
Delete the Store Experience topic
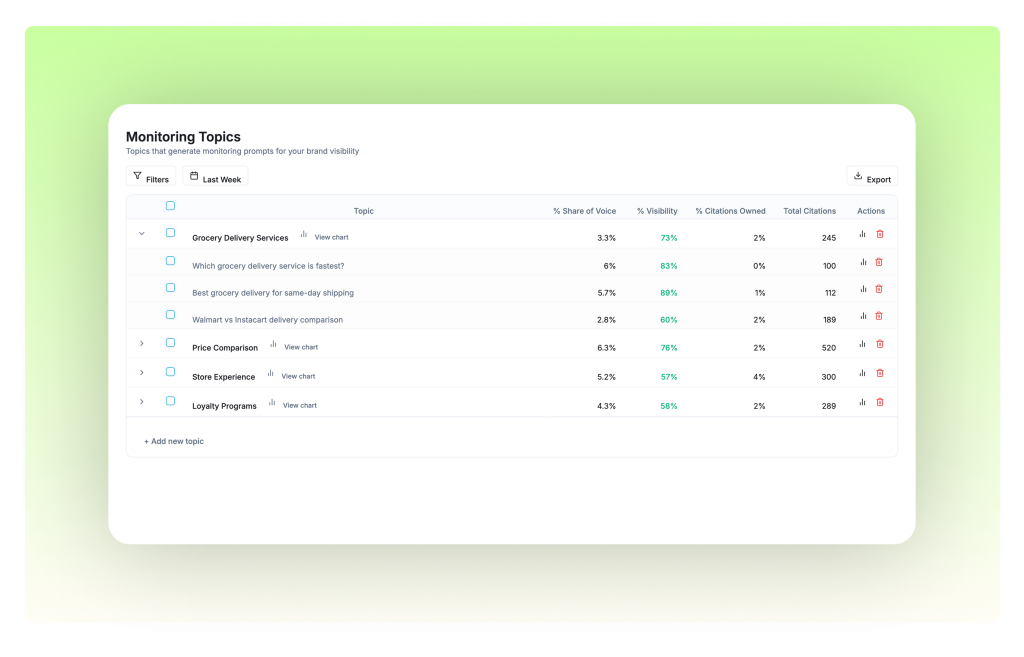click(x=880, y=373)
